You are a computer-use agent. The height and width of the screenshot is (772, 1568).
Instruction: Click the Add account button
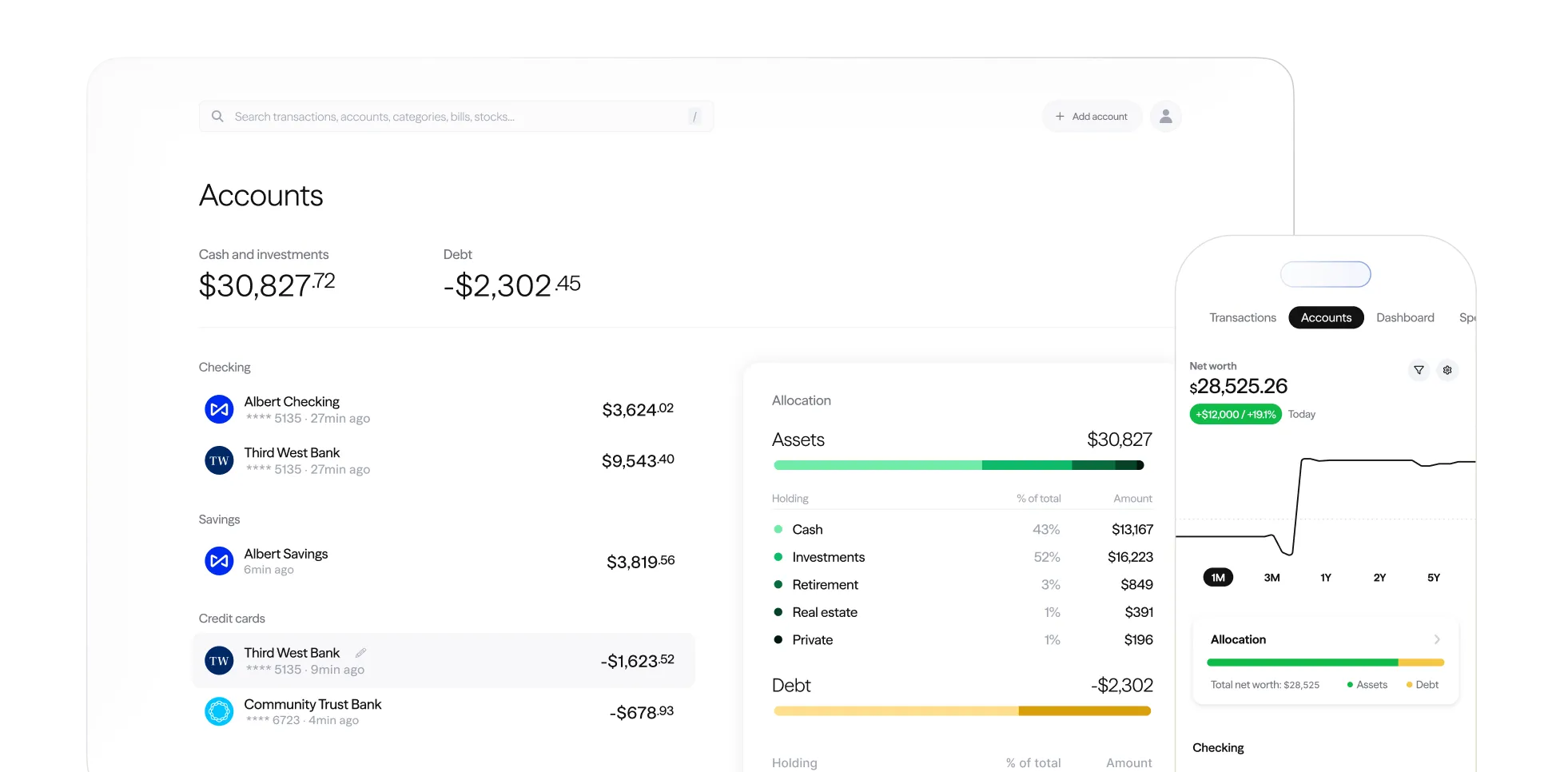click(1092, 117)
